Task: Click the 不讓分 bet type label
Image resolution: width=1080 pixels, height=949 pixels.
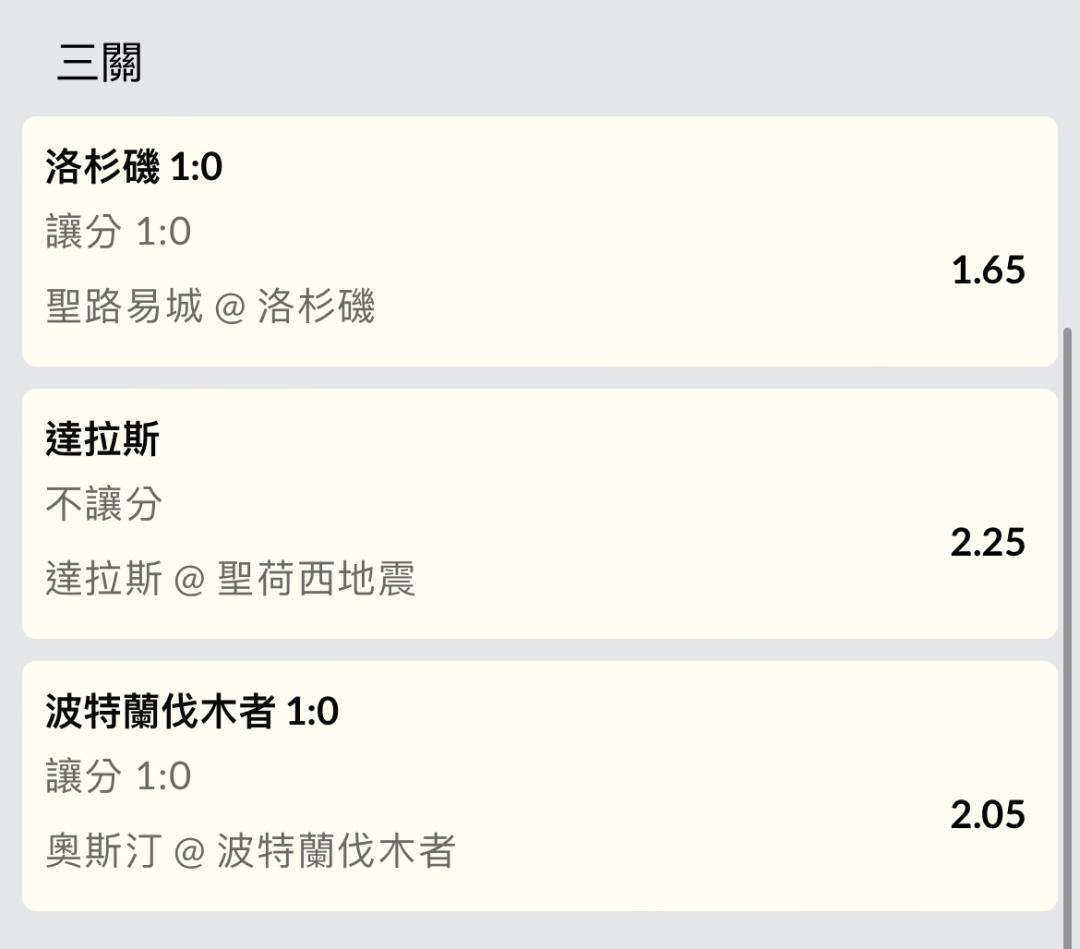Action: (103, 503)
